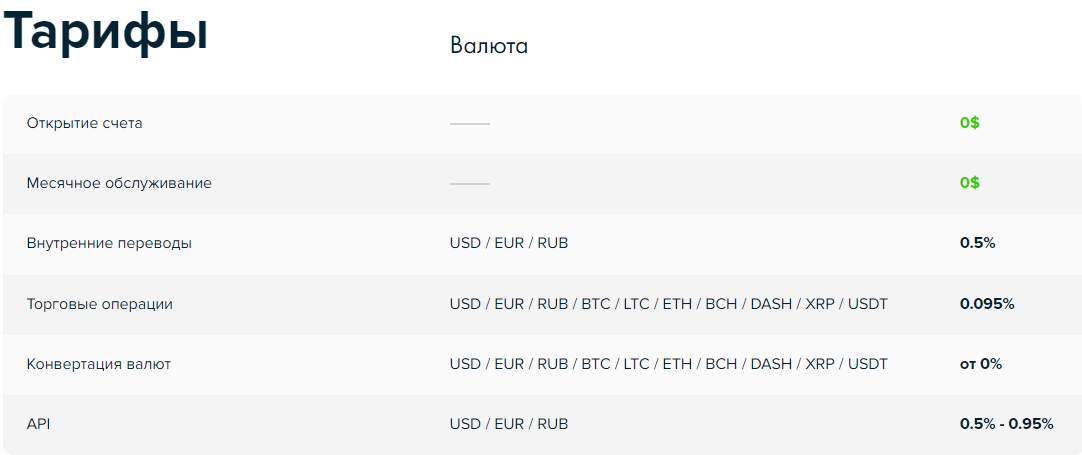Click the dash placeholder in Месячное обслуживание row
This screenshot has width=1082, height=455.
point(470,184)
